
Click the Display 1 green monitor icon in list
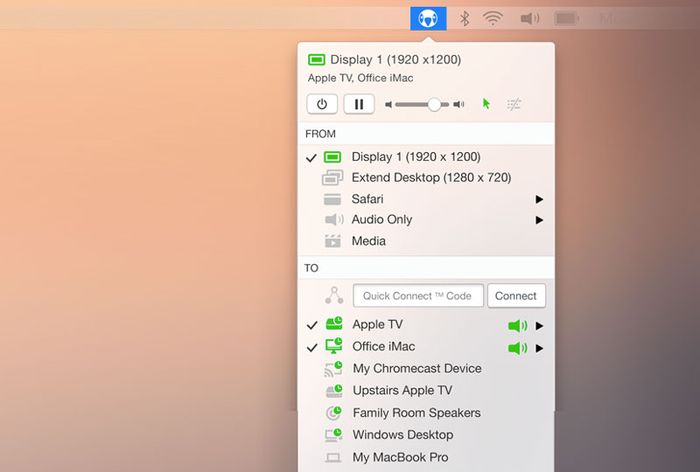point(332,157)
